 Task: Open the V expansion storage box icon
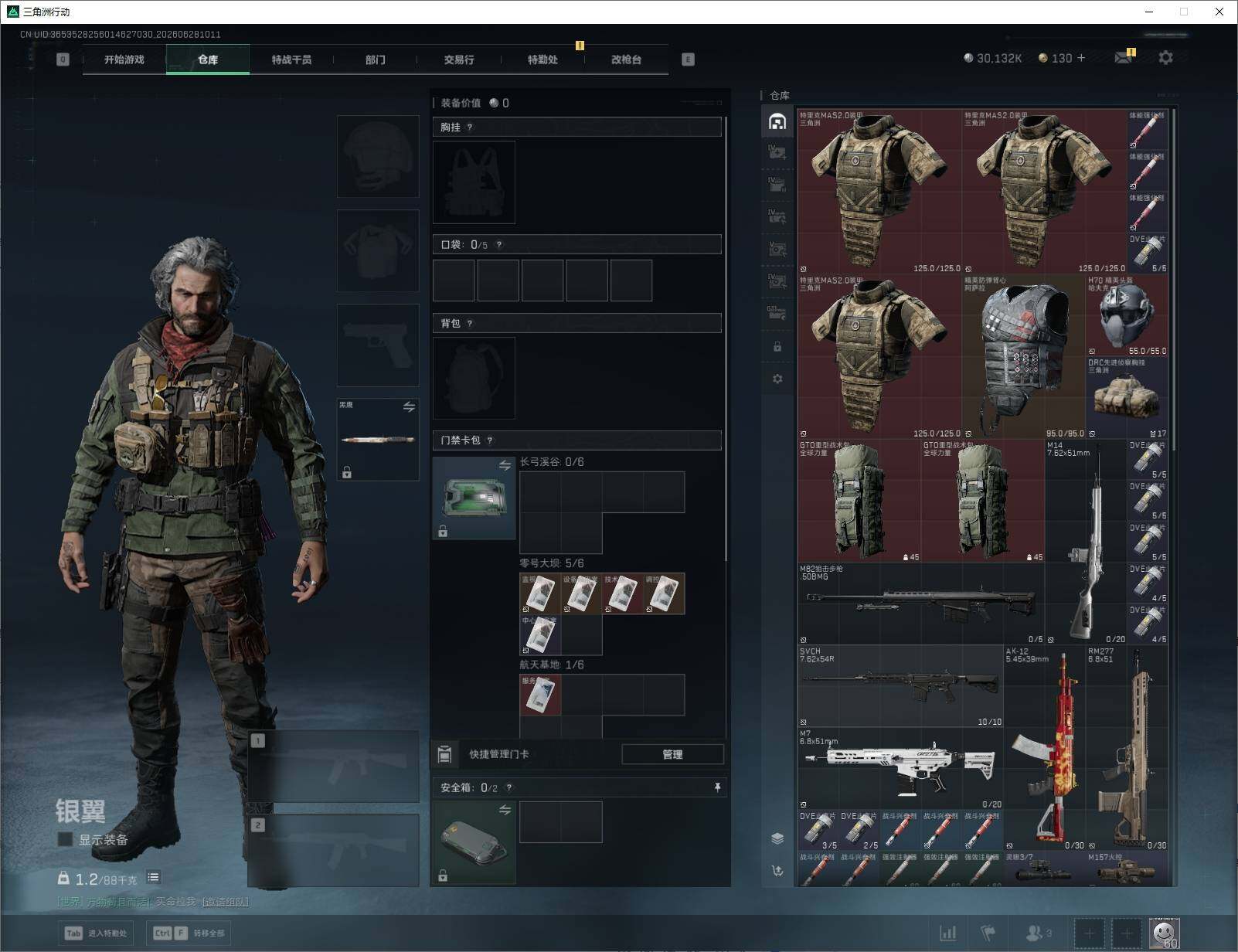777,249
